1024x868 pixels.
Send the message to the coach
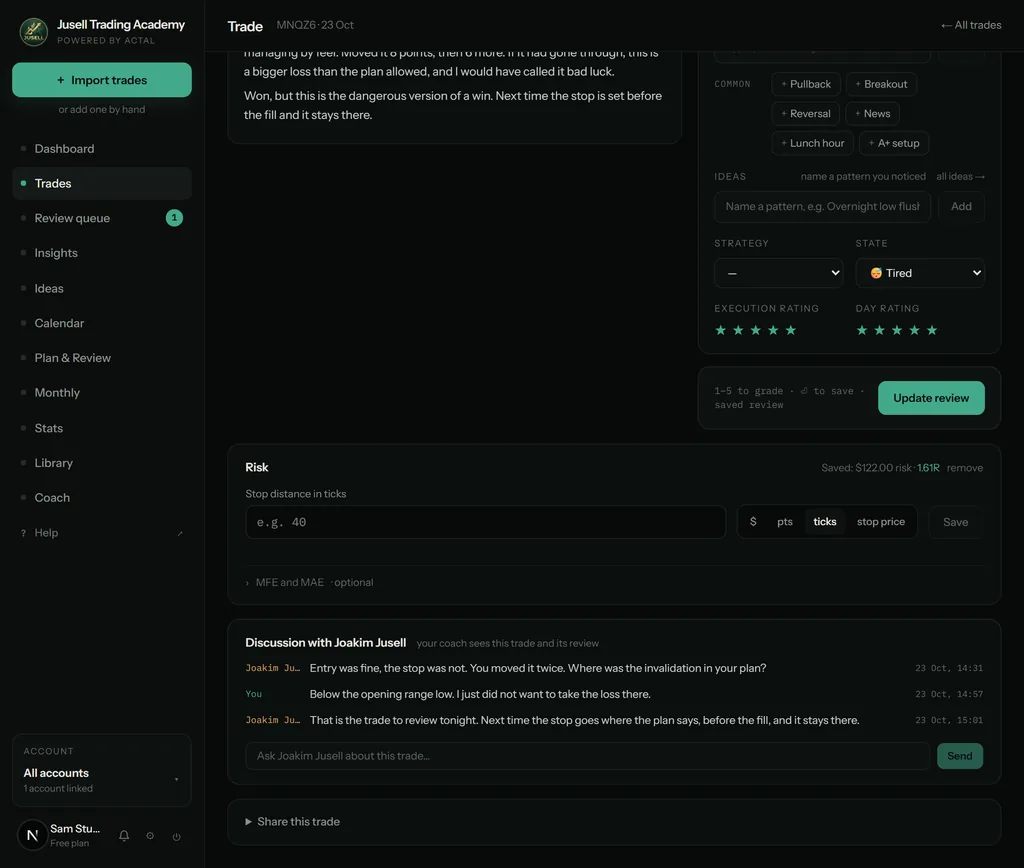[x=959, y=756]
